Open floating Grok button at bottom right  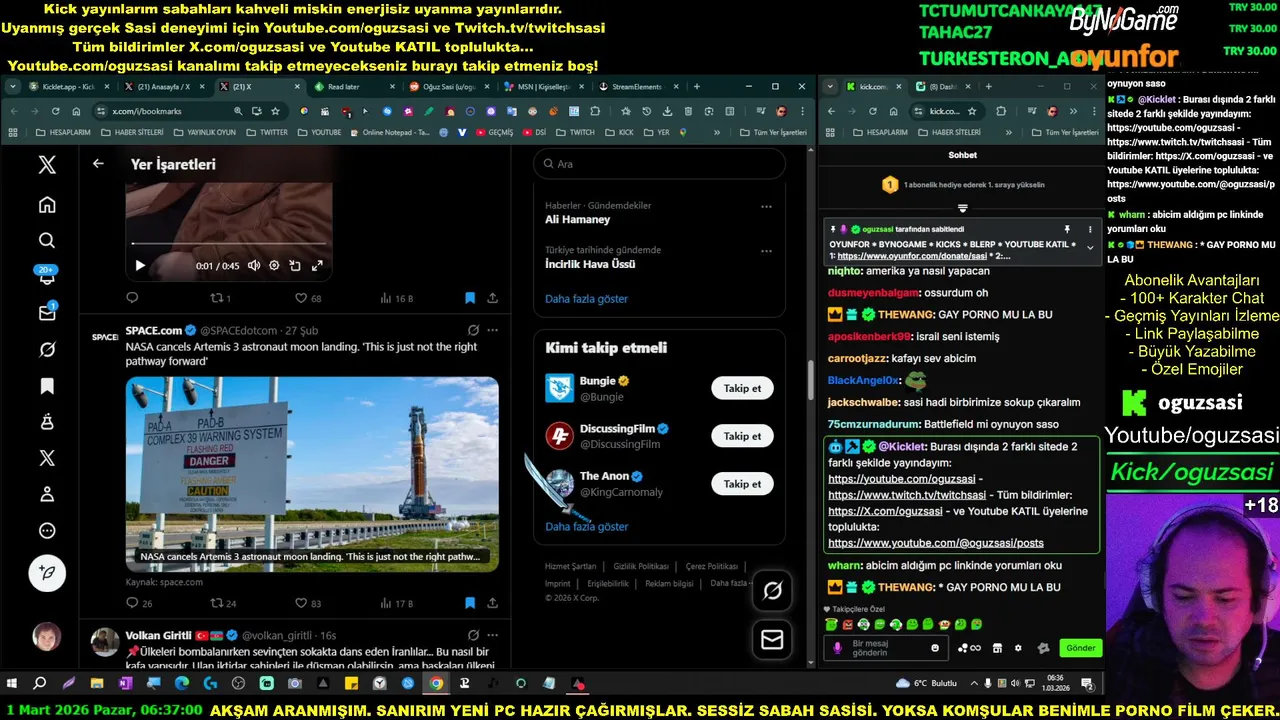[x=772, y=591]
